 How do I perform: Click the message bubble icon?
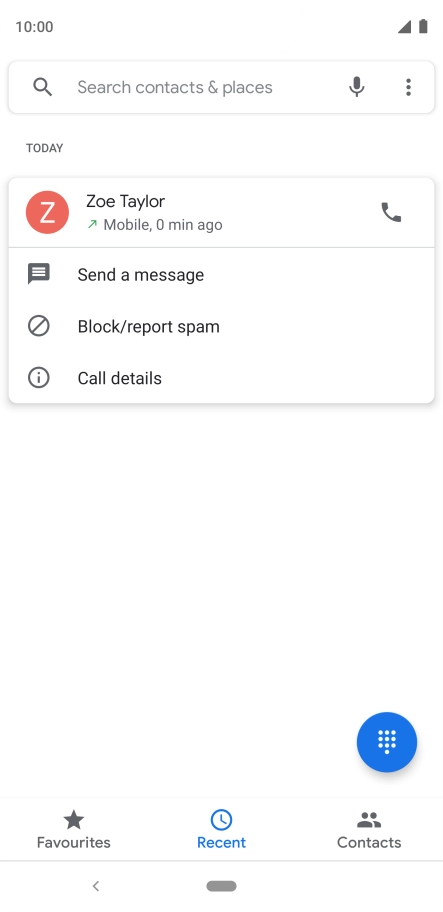(39, 274)
